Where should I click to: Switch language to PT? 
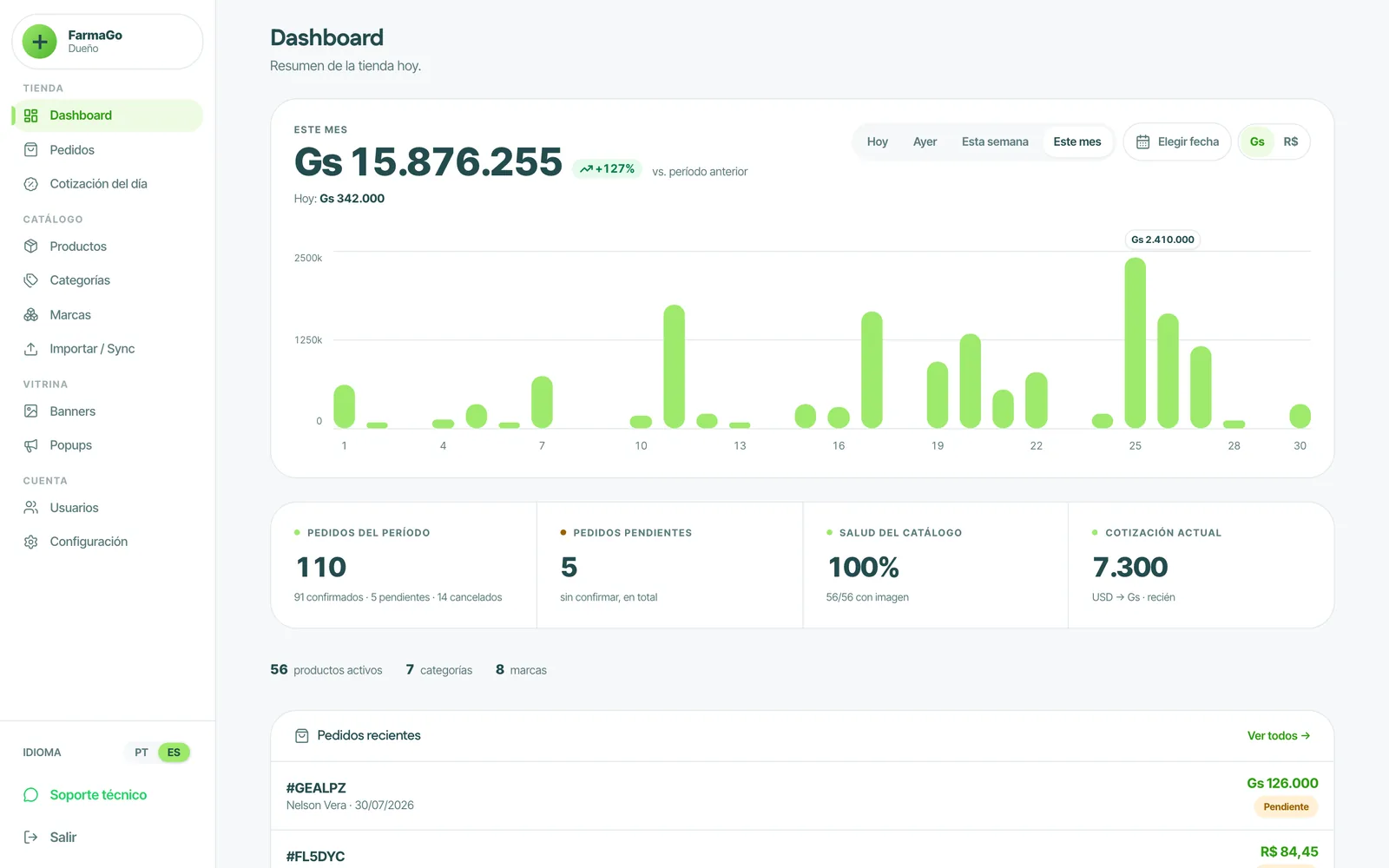pyautogui.click(x=142, y=753)
